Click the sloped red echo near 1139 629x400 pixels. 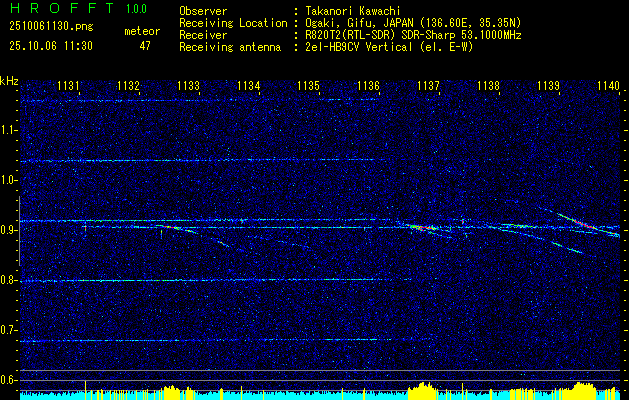point(585,223)
